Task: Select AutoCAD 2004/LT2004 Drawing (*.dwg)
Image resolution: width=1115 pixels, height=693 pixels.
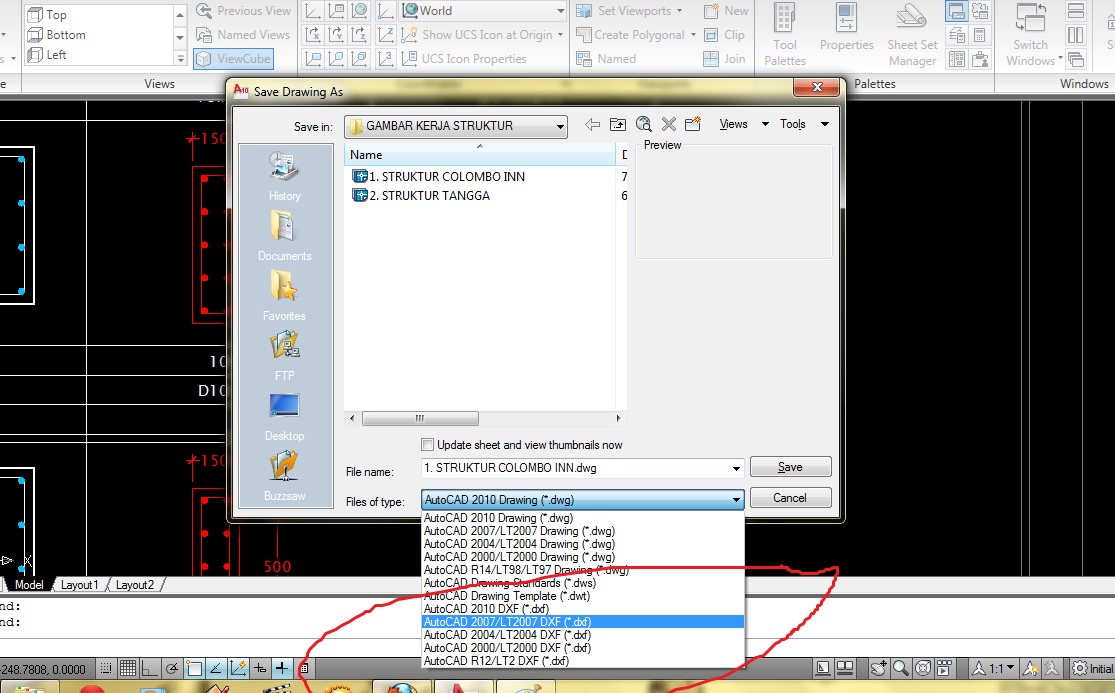Action: pos(582,544)
